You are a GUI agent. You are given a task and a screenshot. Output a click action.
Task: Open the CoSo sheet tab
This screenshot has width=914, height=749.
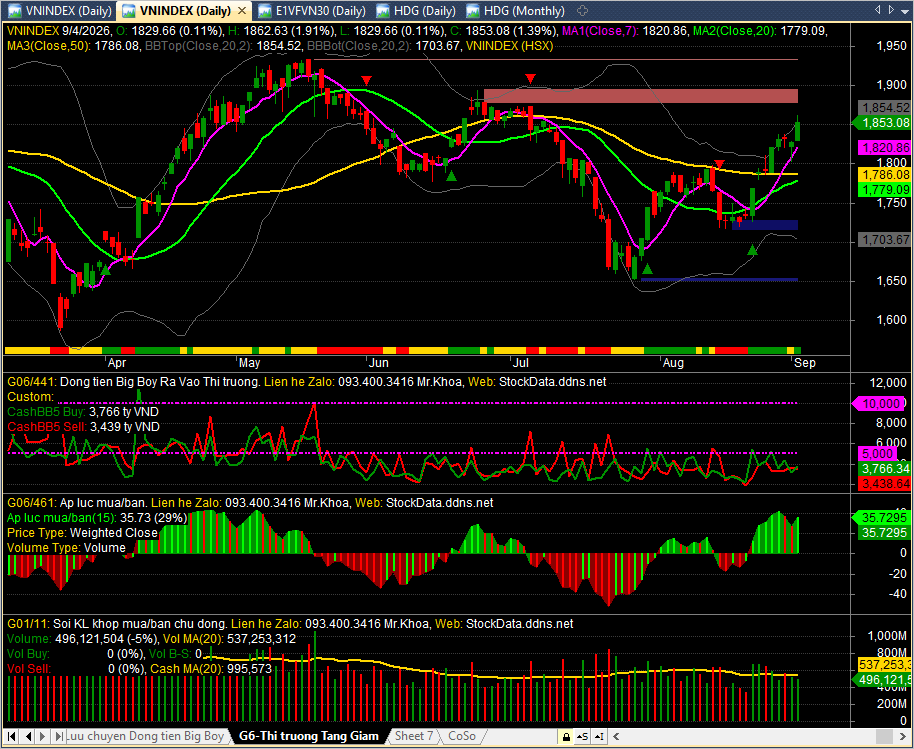click(462, 736)
